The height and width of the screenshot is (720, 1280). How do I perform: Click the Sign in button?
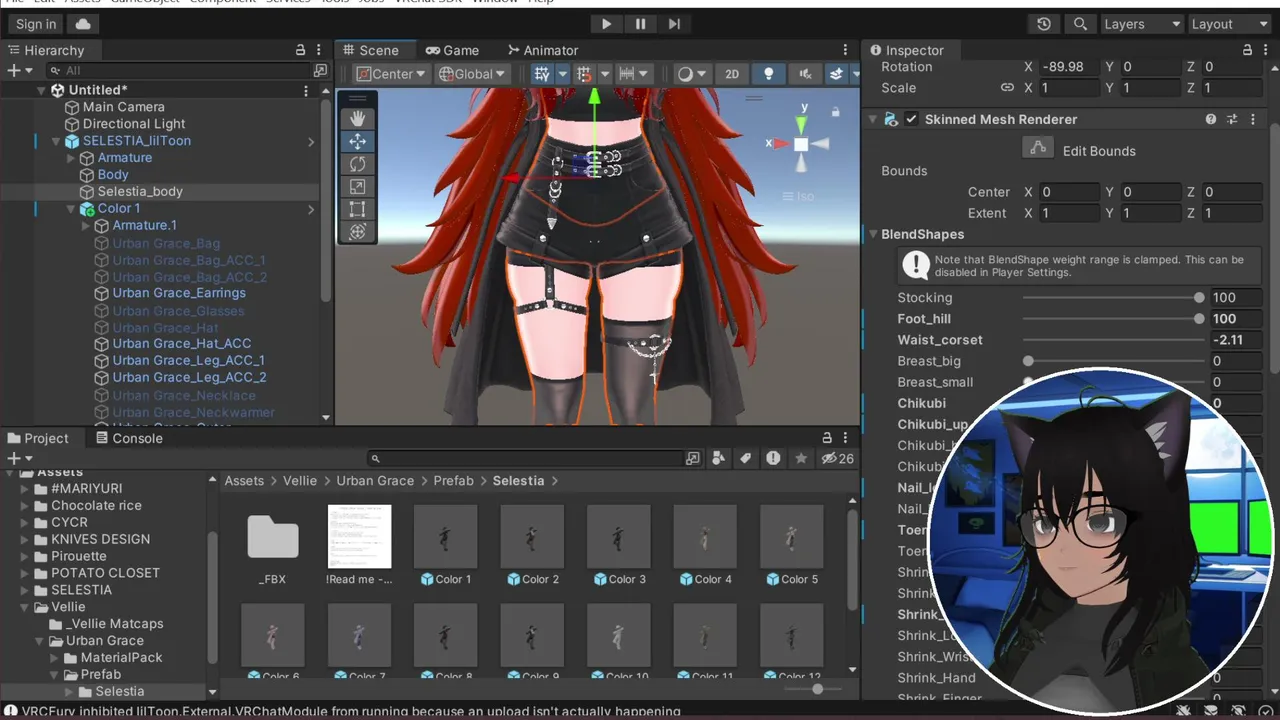36,24
